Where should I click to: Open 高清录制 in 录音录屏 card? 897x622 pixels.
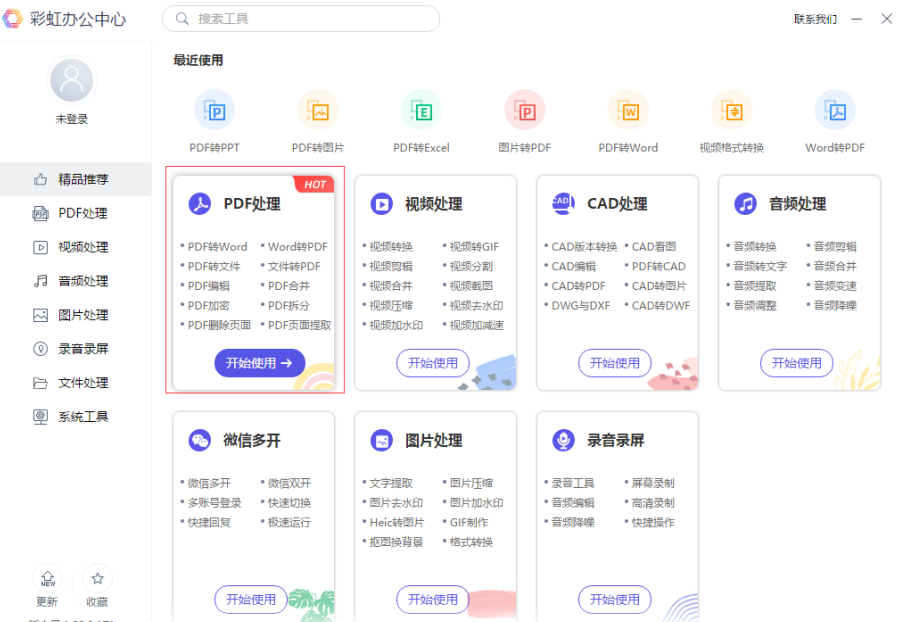pos(653,502)
